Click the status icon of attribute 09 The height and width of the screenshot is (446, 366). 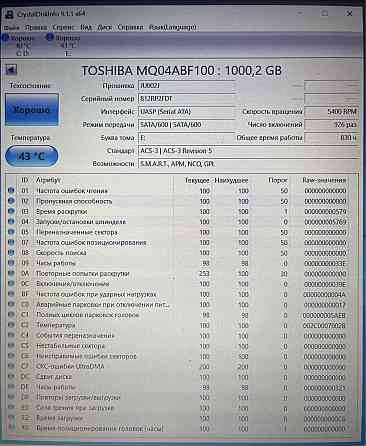coord(11,263)
